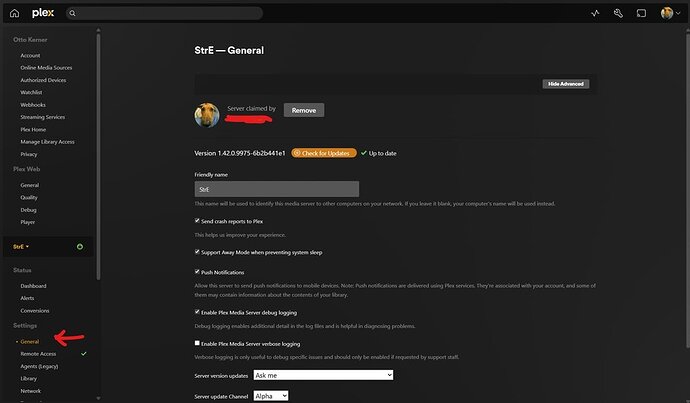Open Privacy in sidebar
The width and height of the screenshot is (690, 403).
pyautogui.click(x=29, y=154)
